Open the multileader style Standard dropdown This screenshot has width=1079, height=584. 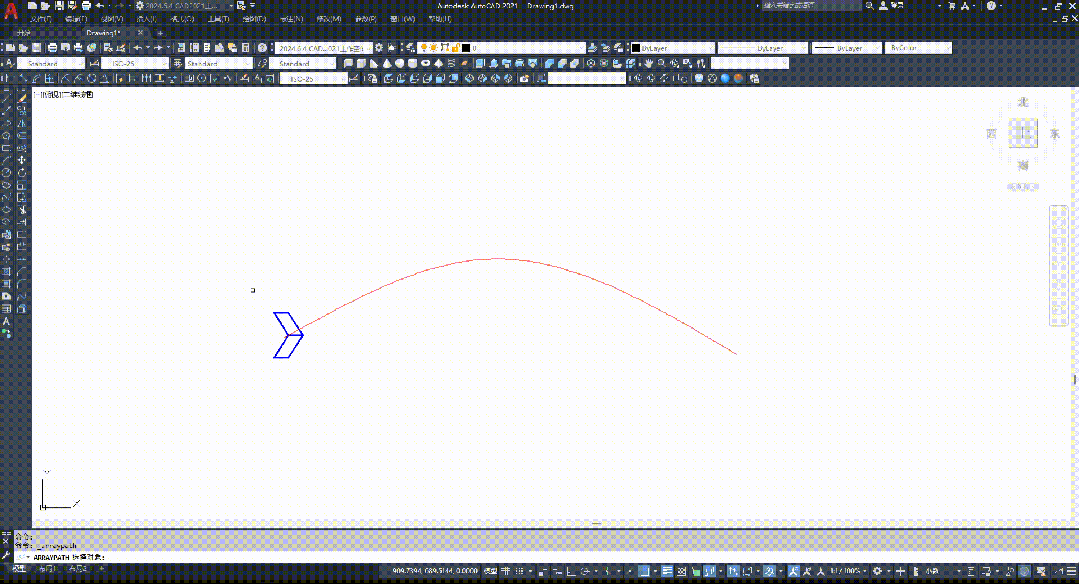(302, 63)
